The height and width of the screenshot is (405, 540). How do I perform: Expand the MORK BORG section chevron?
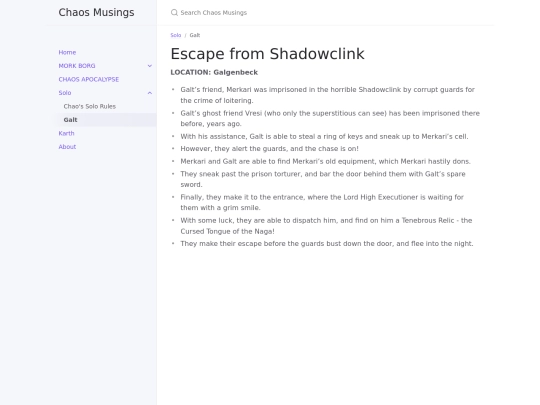(149, 66)
